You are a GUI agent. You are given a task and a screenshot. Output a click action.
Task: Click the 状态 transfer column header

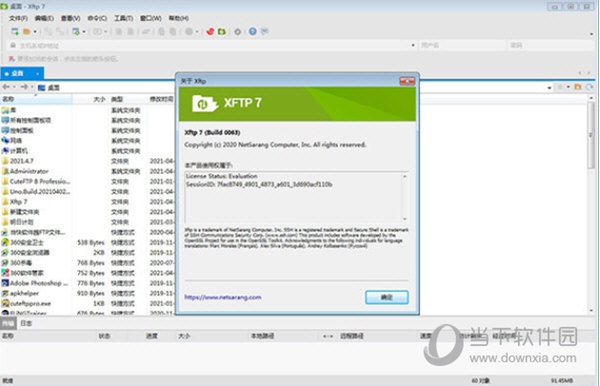pyautogui.click(x=104, y=336)
